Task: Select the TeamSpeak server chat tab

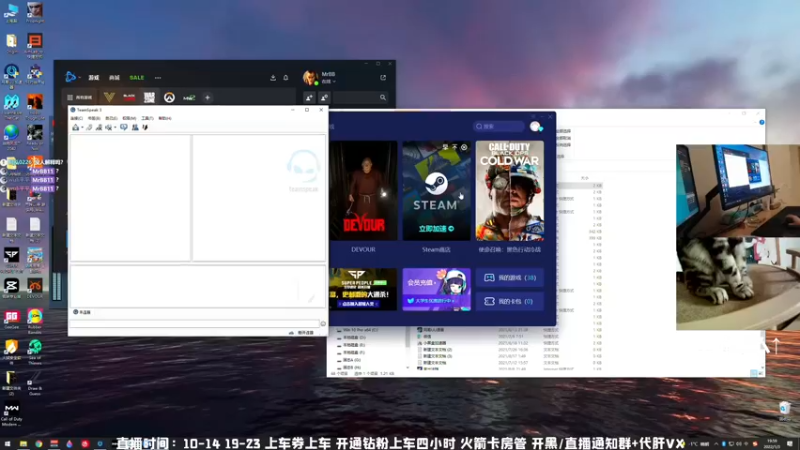Action: [x=83, y=312]
